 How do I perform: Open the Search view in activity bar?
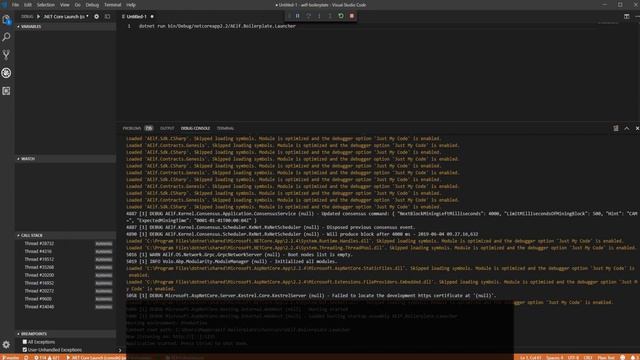(x=6, y=37)
